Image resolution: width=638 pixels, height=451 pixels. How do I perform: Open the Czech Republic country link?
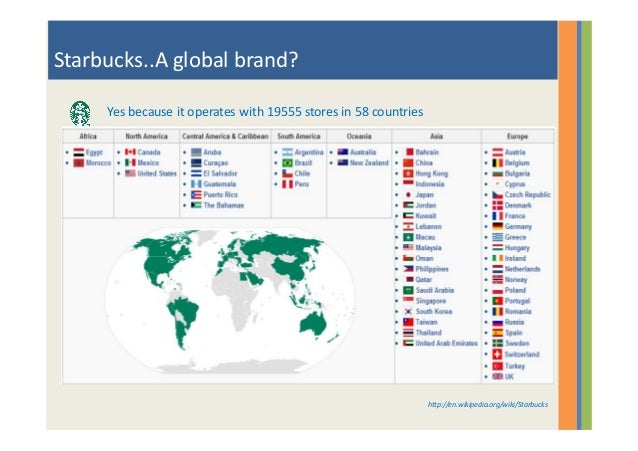tap(528, 195)
